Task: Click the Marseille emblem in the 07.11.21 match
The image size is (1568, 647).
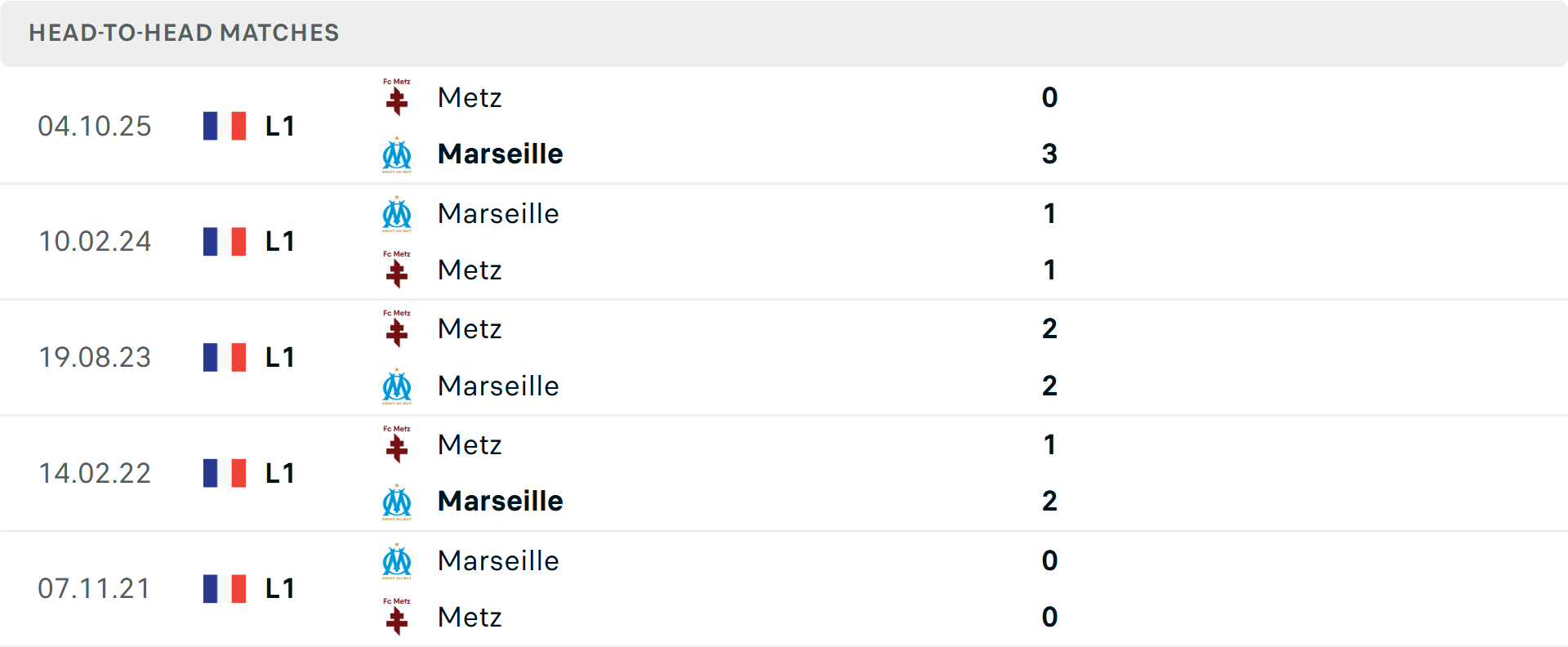Action: (395, 561)
